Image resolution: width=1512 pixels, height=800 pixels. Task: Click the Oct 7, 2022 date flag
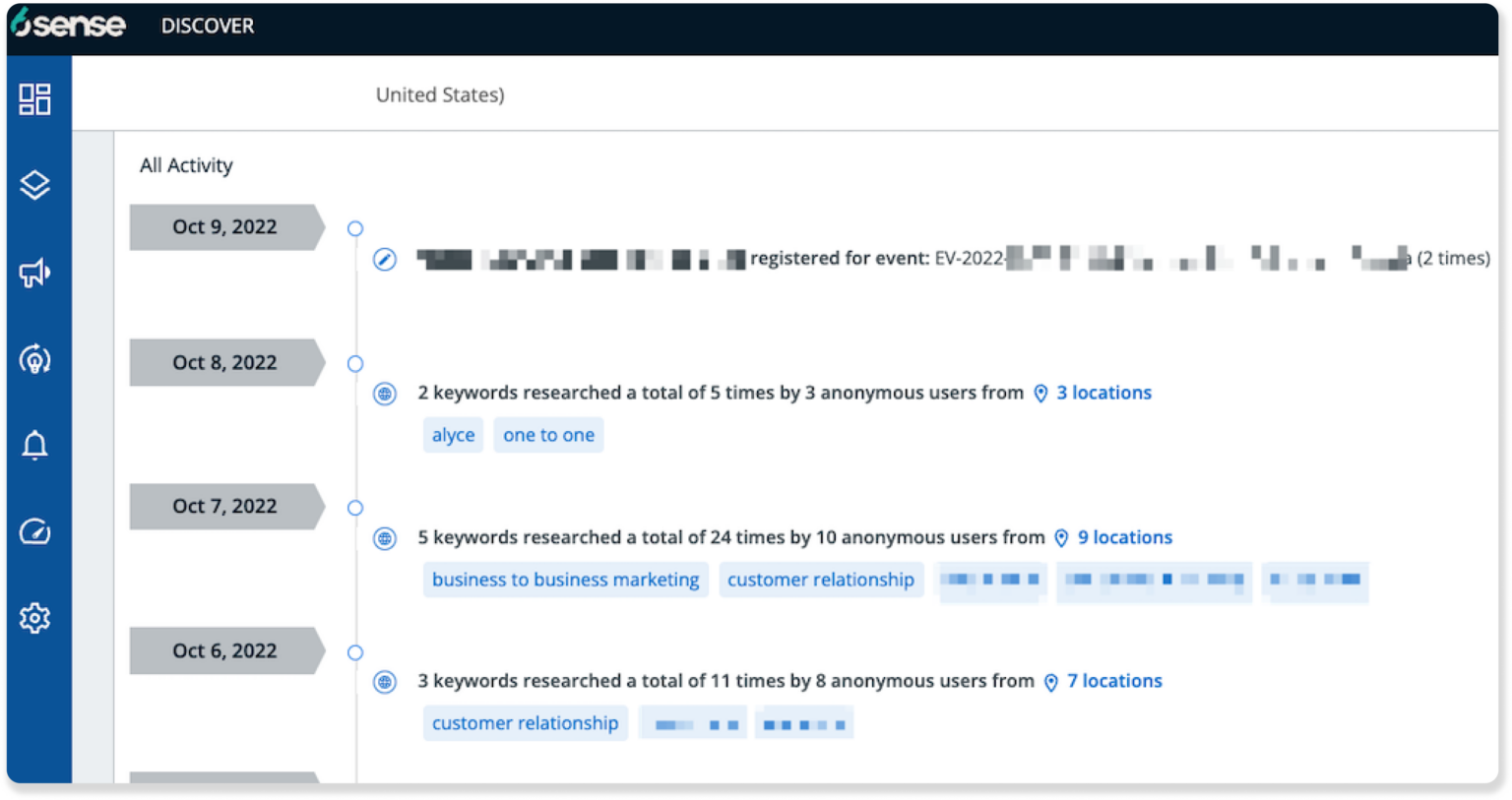(x=224, y=506)
